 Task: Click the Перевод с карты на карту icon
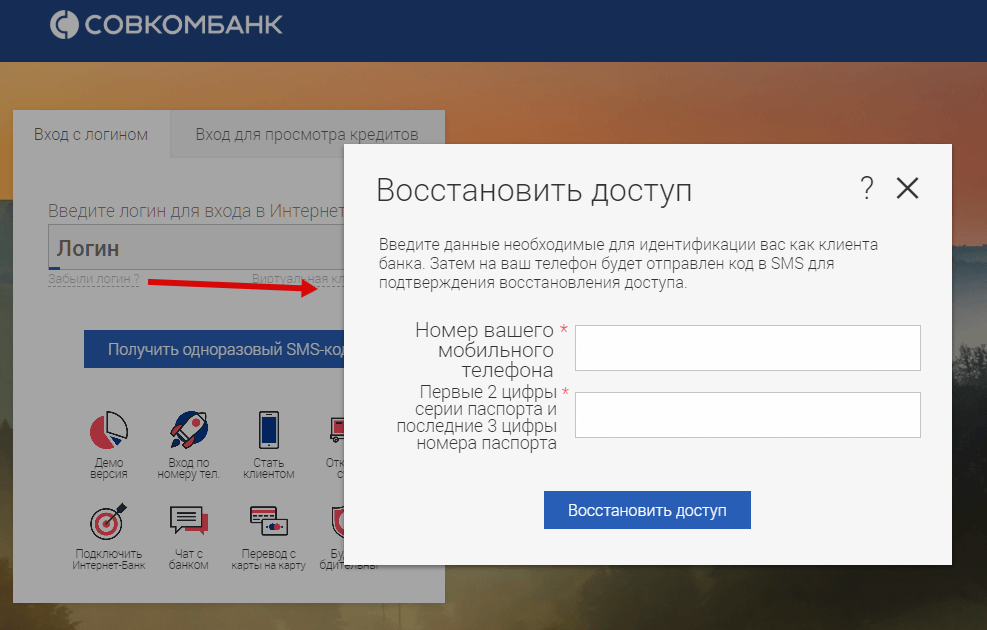click(x=268, y=521)
